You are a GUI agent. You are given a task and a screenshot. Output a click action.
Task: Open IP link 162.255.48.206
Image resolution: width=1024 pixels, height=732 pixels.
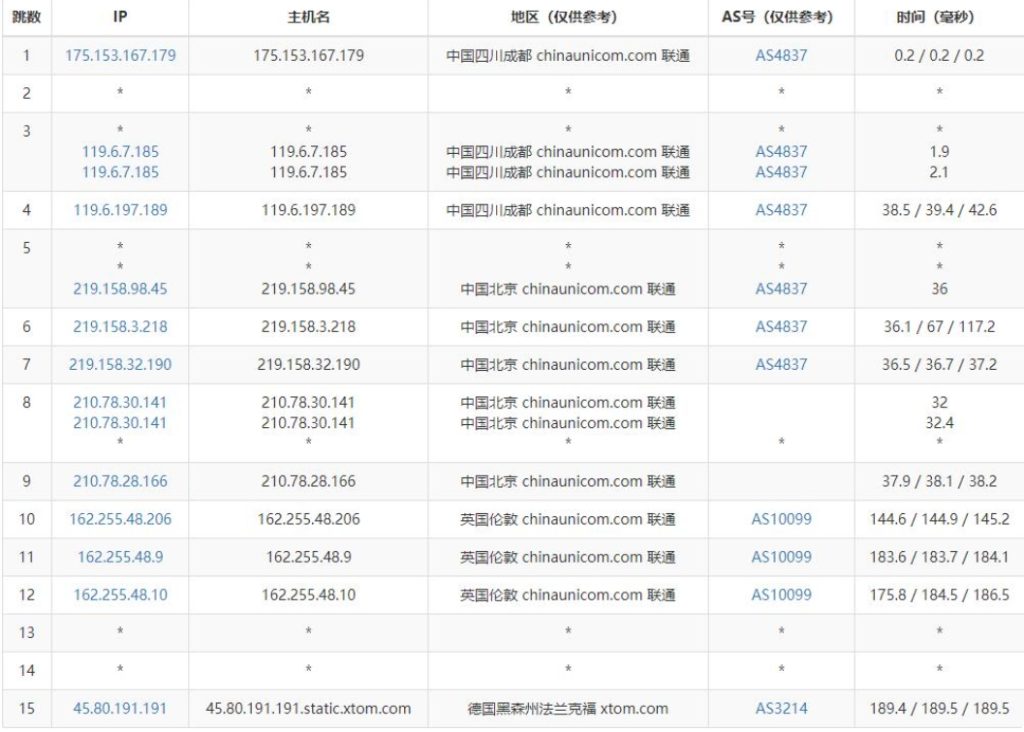[119, 519]
